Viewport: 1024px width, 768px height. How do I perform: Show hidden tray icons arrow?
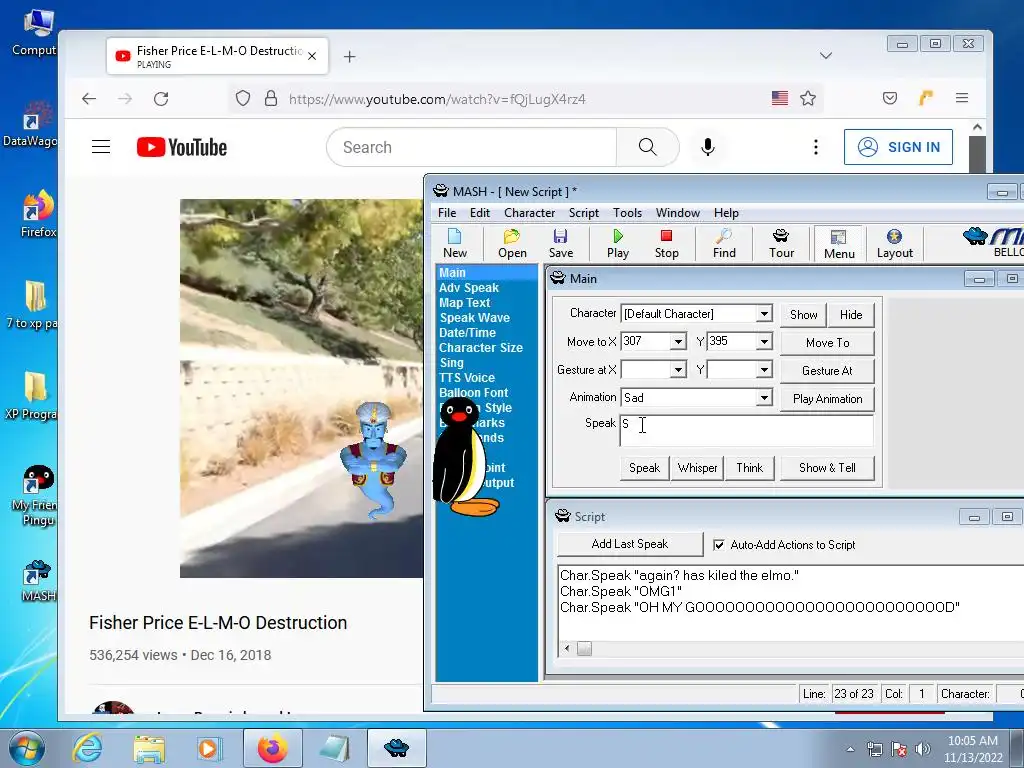(850, 749)
